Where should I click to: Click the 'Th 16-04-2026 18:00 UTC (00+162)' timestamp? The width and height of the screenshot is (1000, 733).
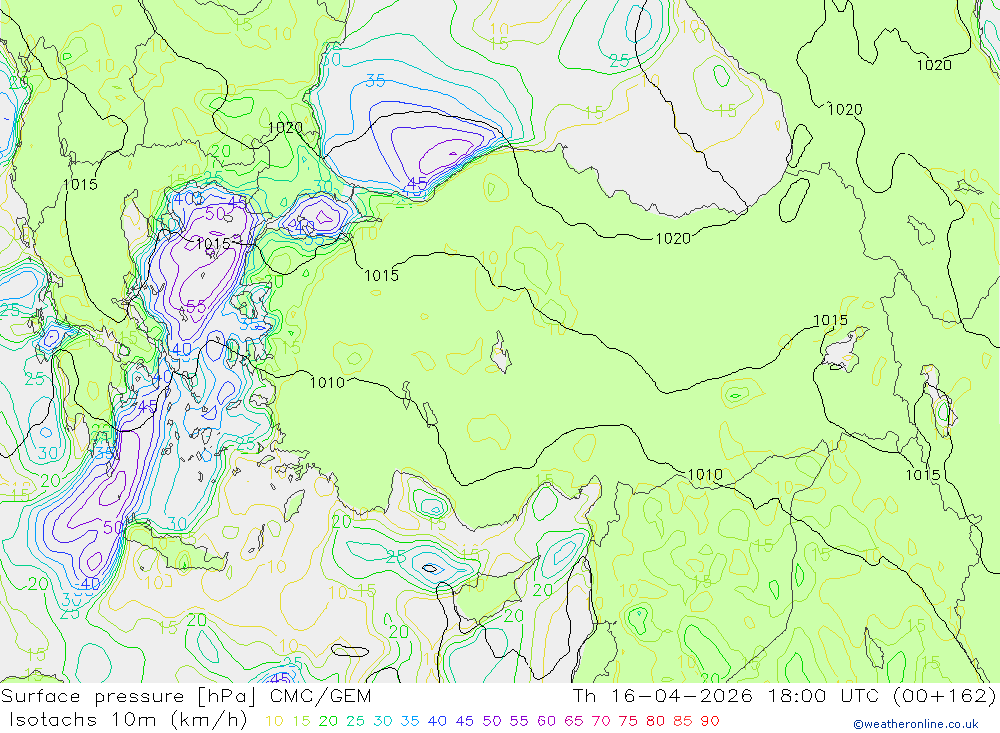click(784, 696)
